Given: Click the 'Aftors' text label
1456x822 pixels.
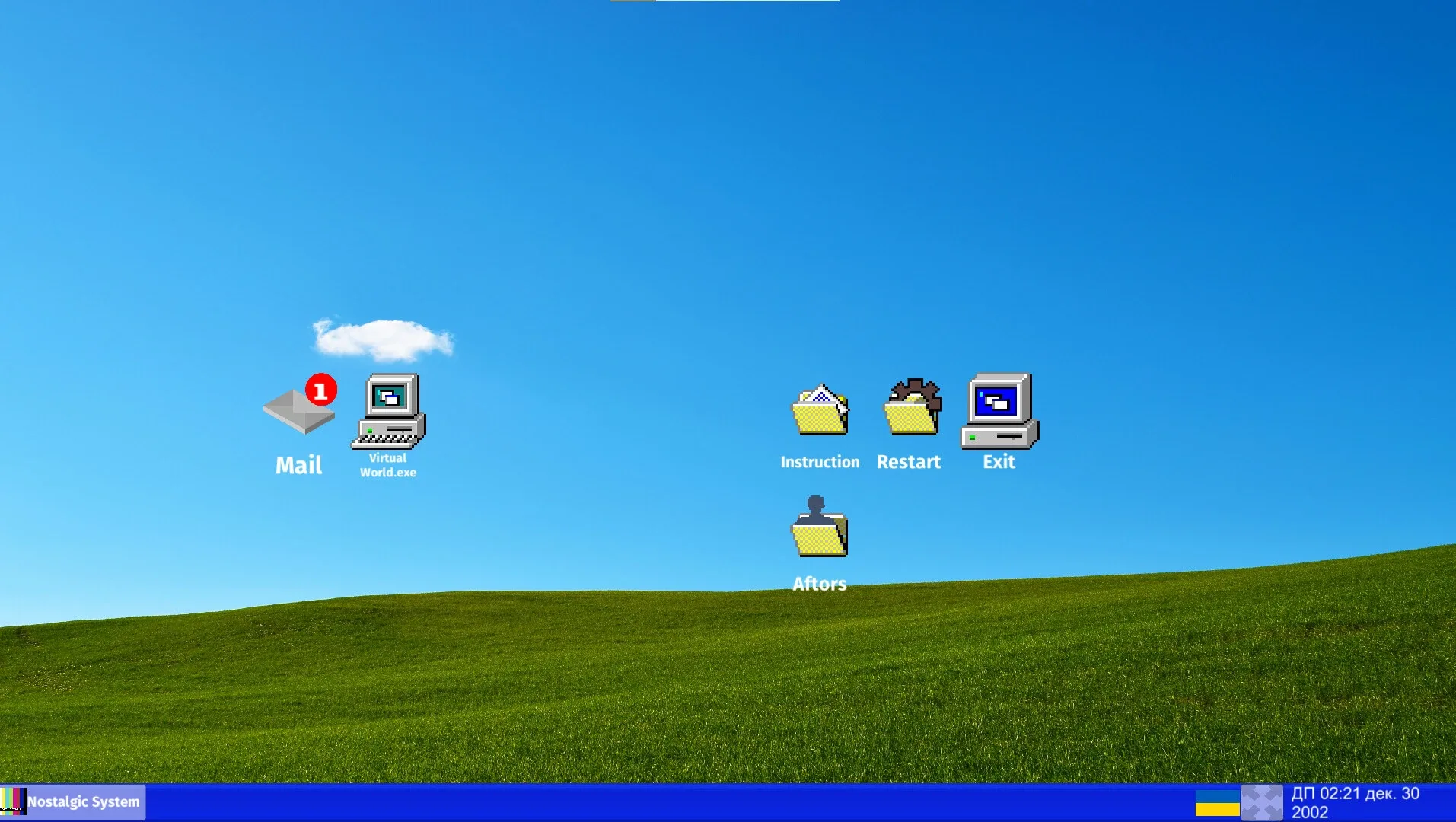Looking at the screenshot, I should (819, 584).
